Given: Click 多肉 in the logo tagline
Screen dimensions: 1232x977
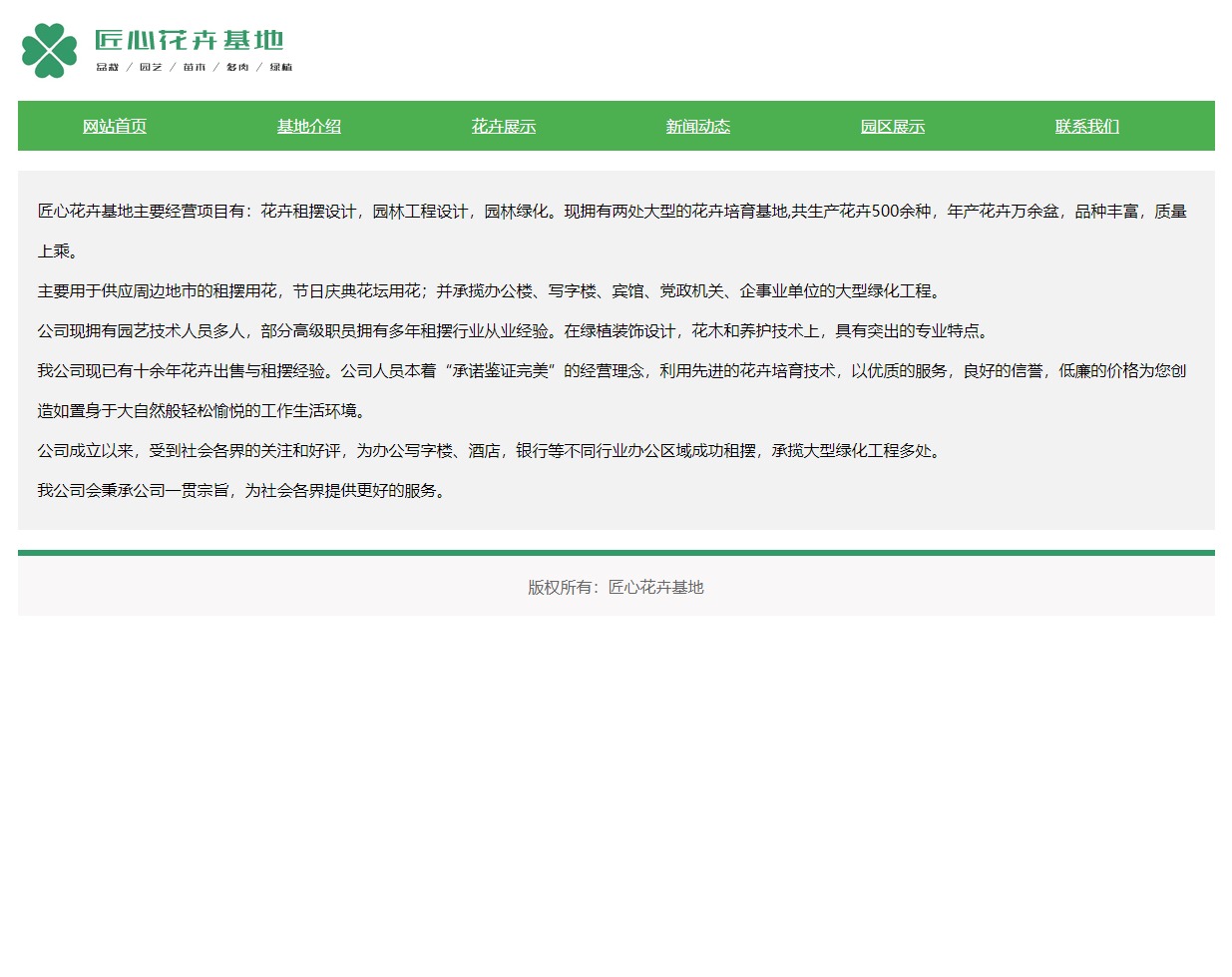Looking at the screenshot, I should (237, 67).
